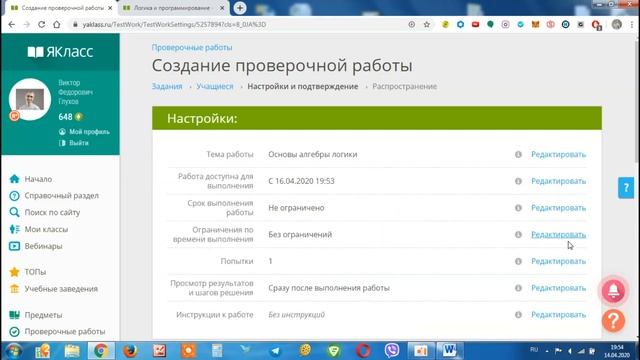Click the info icon for Инструкции к работе
The image size is (640, 360).
coord(518,315)
